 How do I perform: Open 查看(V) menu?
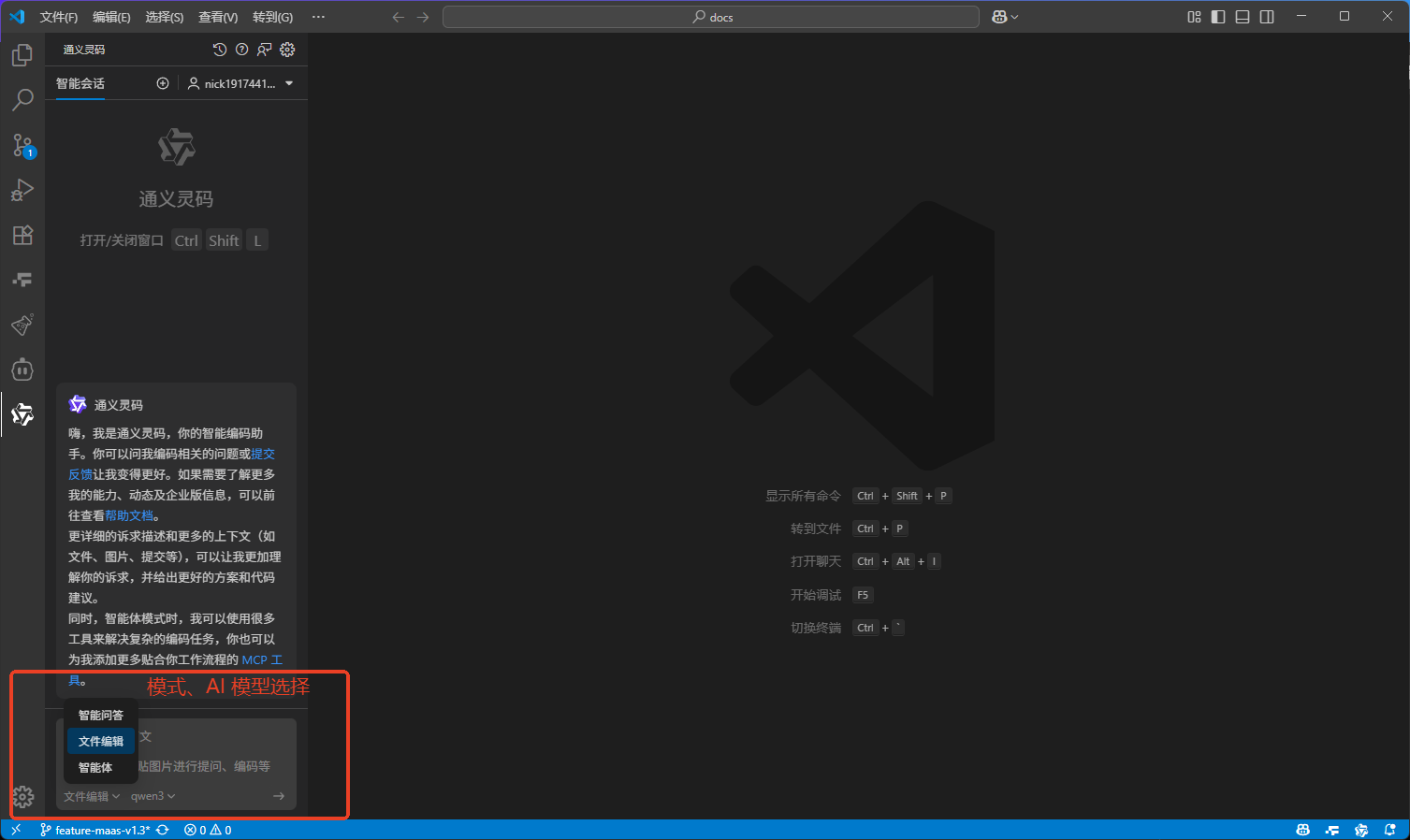pos(218,17)
